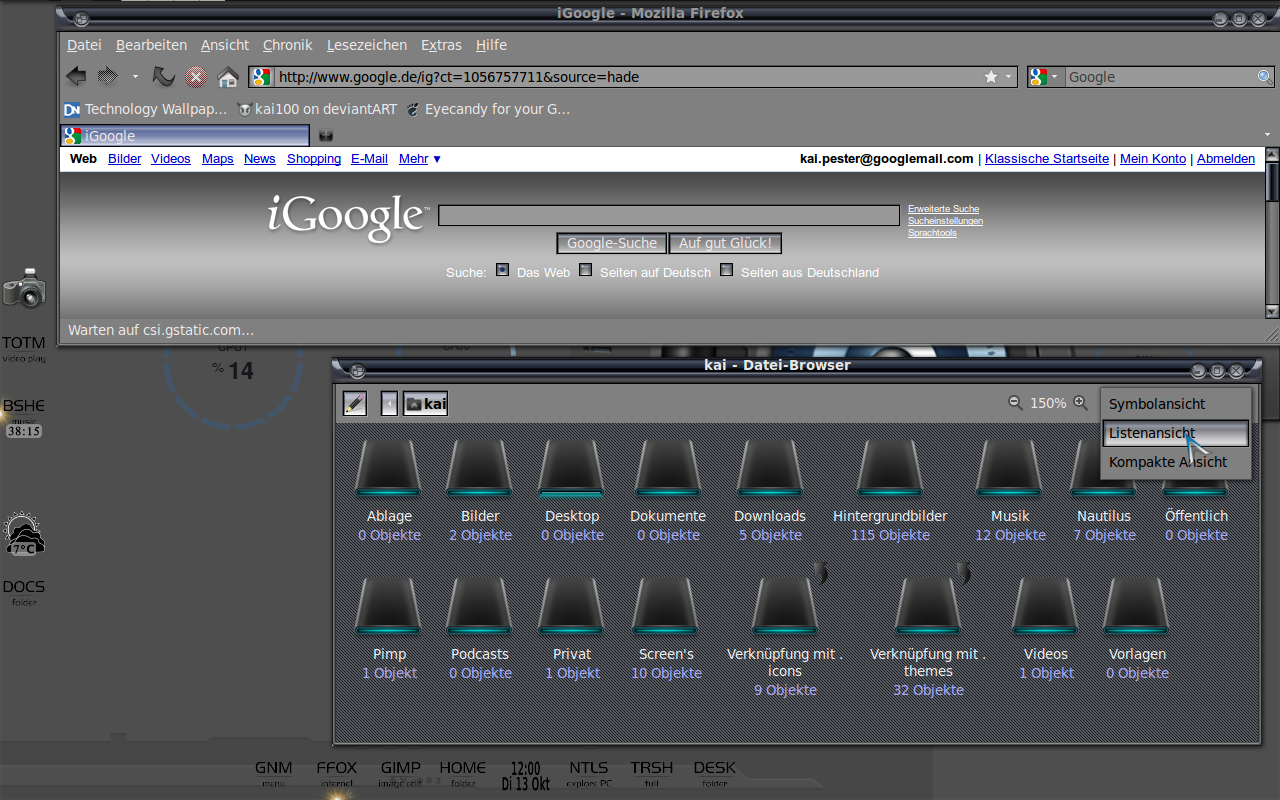Open the Maps link

217,159
